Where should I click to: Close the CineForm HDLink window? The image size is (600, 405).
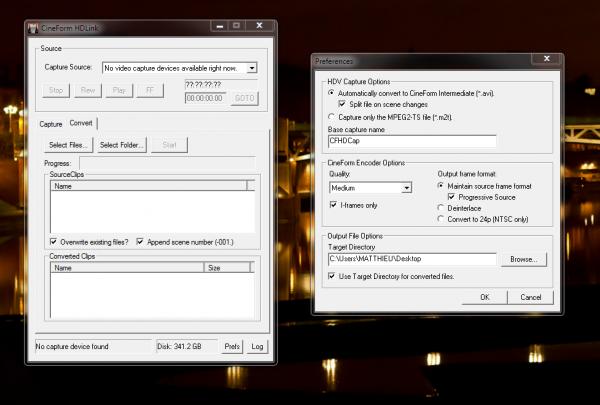(259, 26)
